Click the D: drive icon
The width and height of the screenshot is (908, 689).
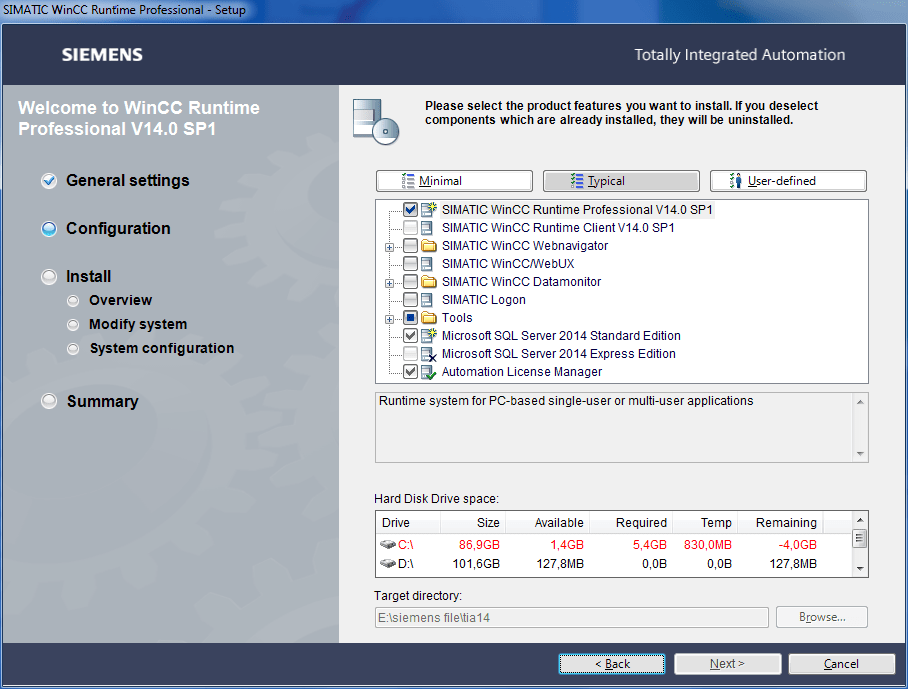click(x=388, y=564)
